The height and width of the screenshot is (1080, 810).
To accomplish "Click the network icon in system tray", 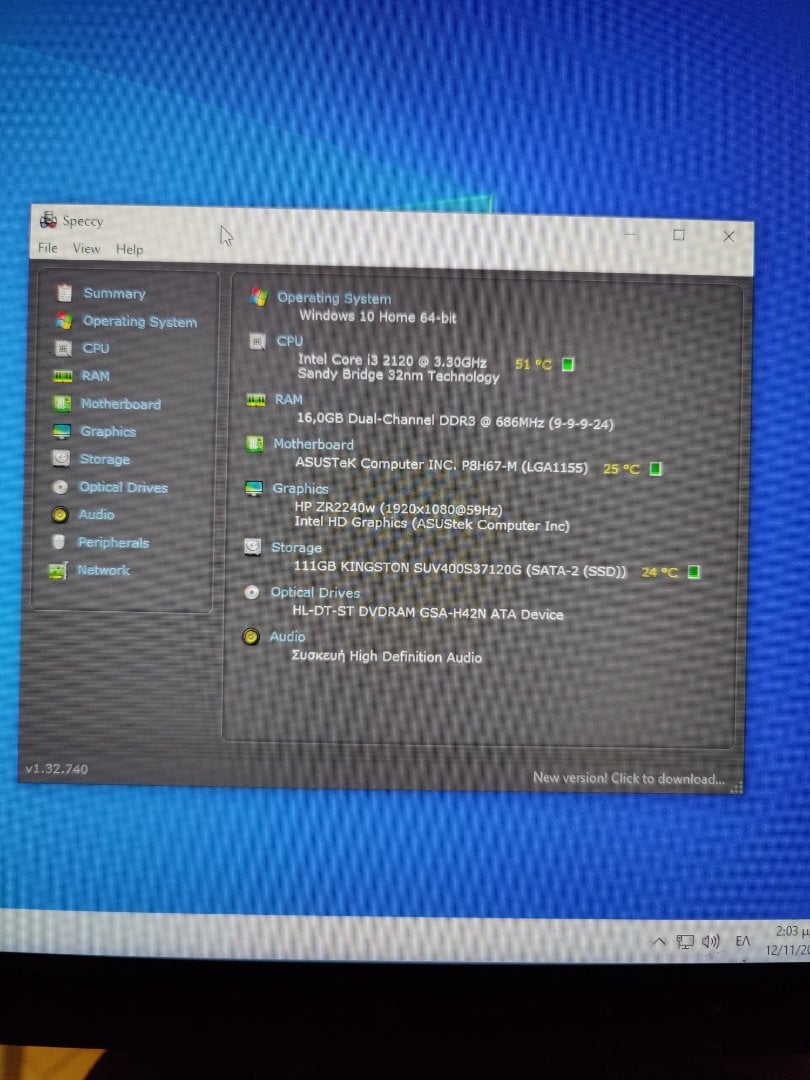I will click(685, 942).
